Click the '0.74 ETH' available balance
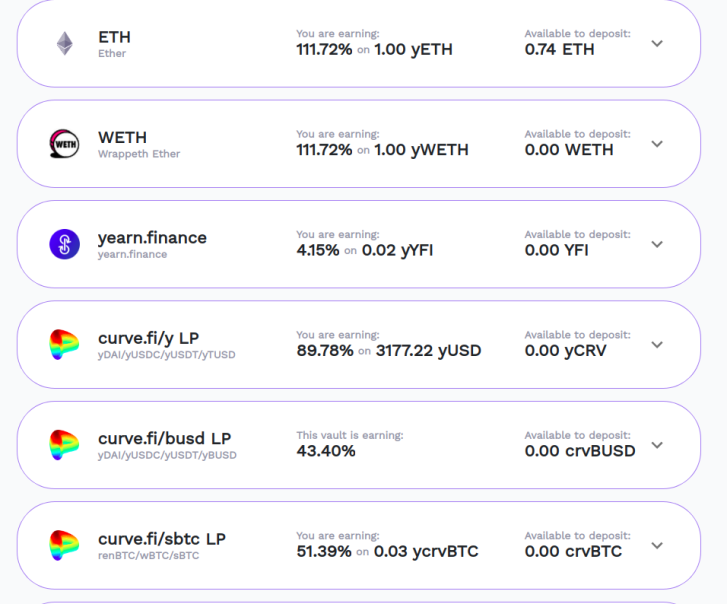Image resolution: width=727 pixels, height=604 pixels. pyautogui.click(x=560, y=49)
